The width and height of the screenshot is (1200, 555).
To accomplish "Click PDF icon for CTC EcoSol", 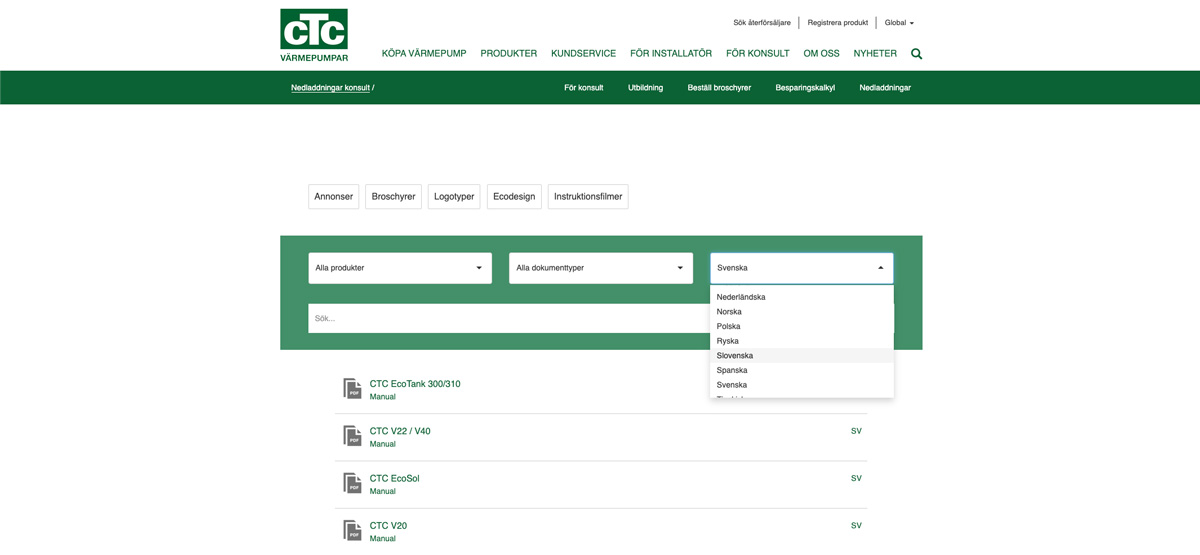I will pyautogui.click(x=352, y=483).
